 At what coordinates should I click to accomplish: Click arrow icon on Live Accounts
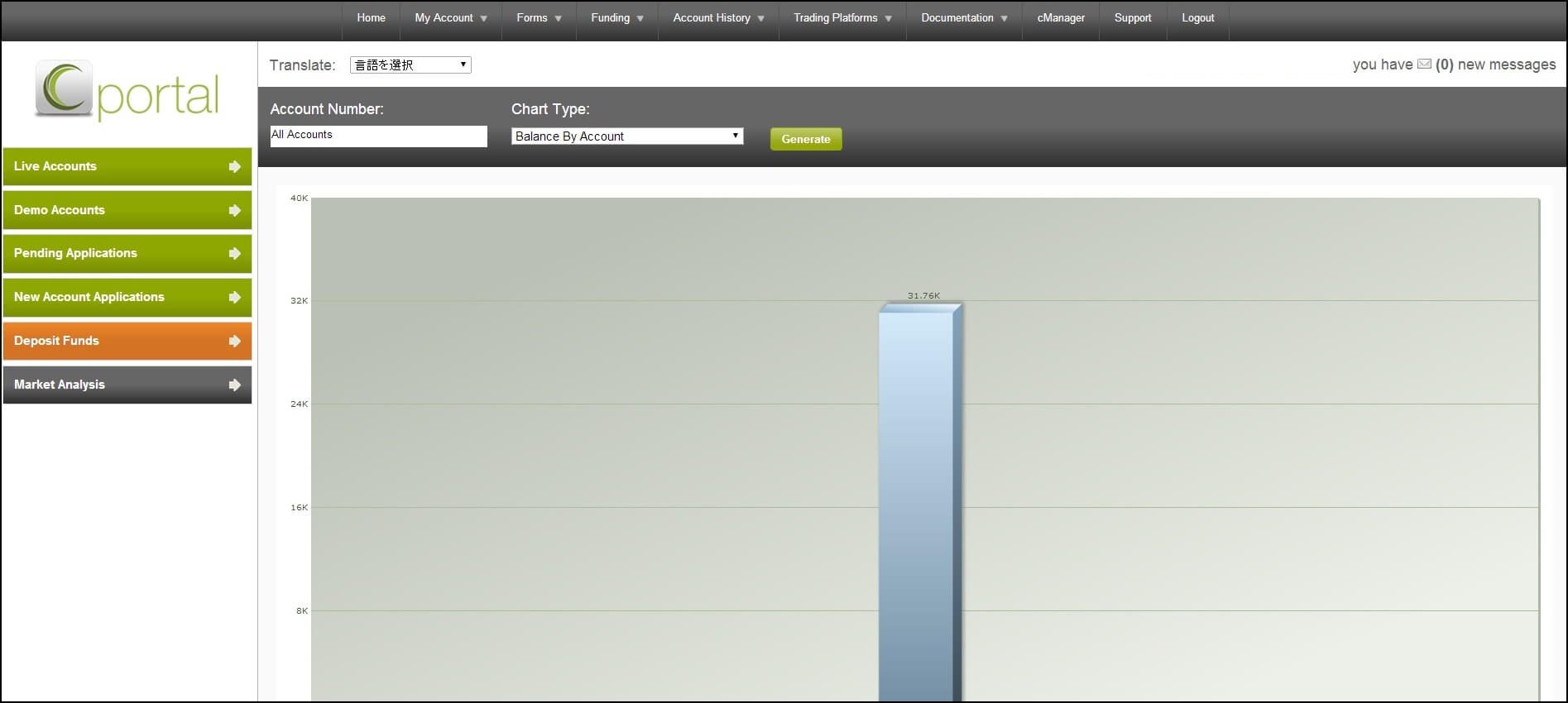(235, 166)
